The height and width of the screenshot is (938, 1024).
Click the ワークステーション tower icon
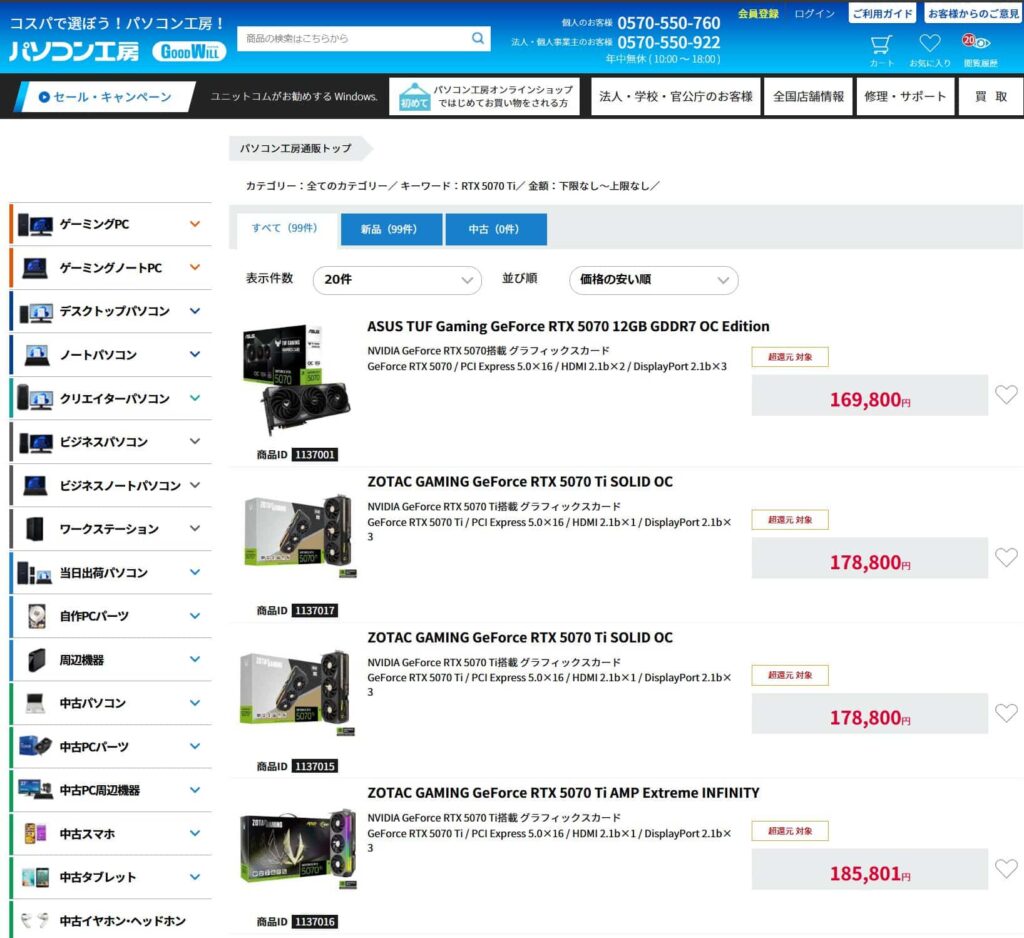(35, 529)
